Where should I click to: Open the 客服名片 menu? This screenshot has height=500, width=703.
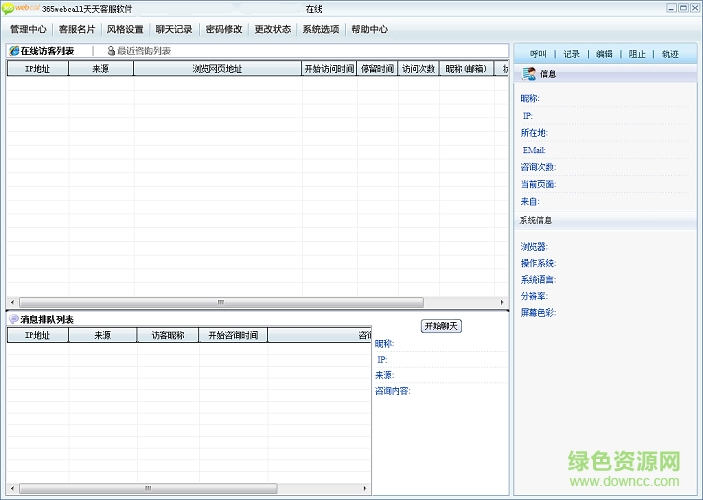tap(76, 29)
